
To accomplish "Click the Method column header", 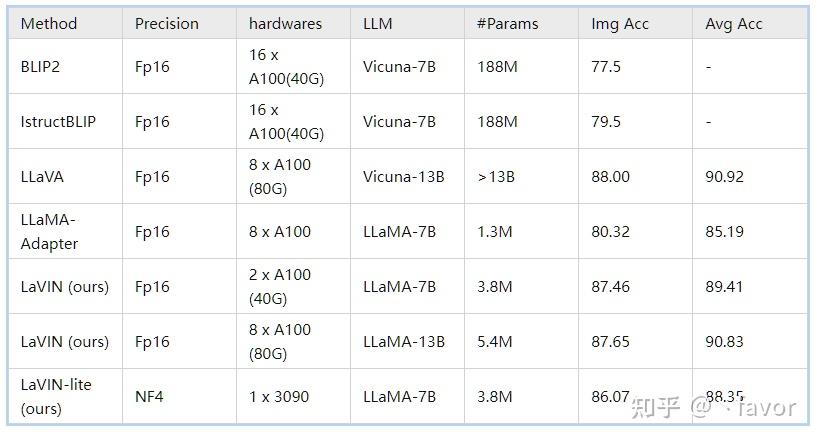I will point(48,24).
